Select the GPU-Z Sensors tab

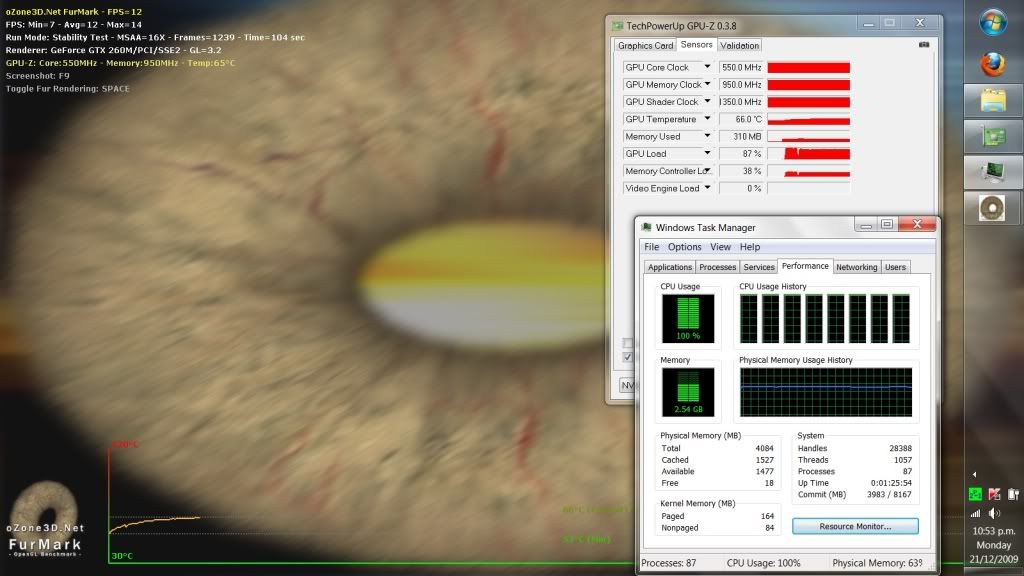(696, 44)
